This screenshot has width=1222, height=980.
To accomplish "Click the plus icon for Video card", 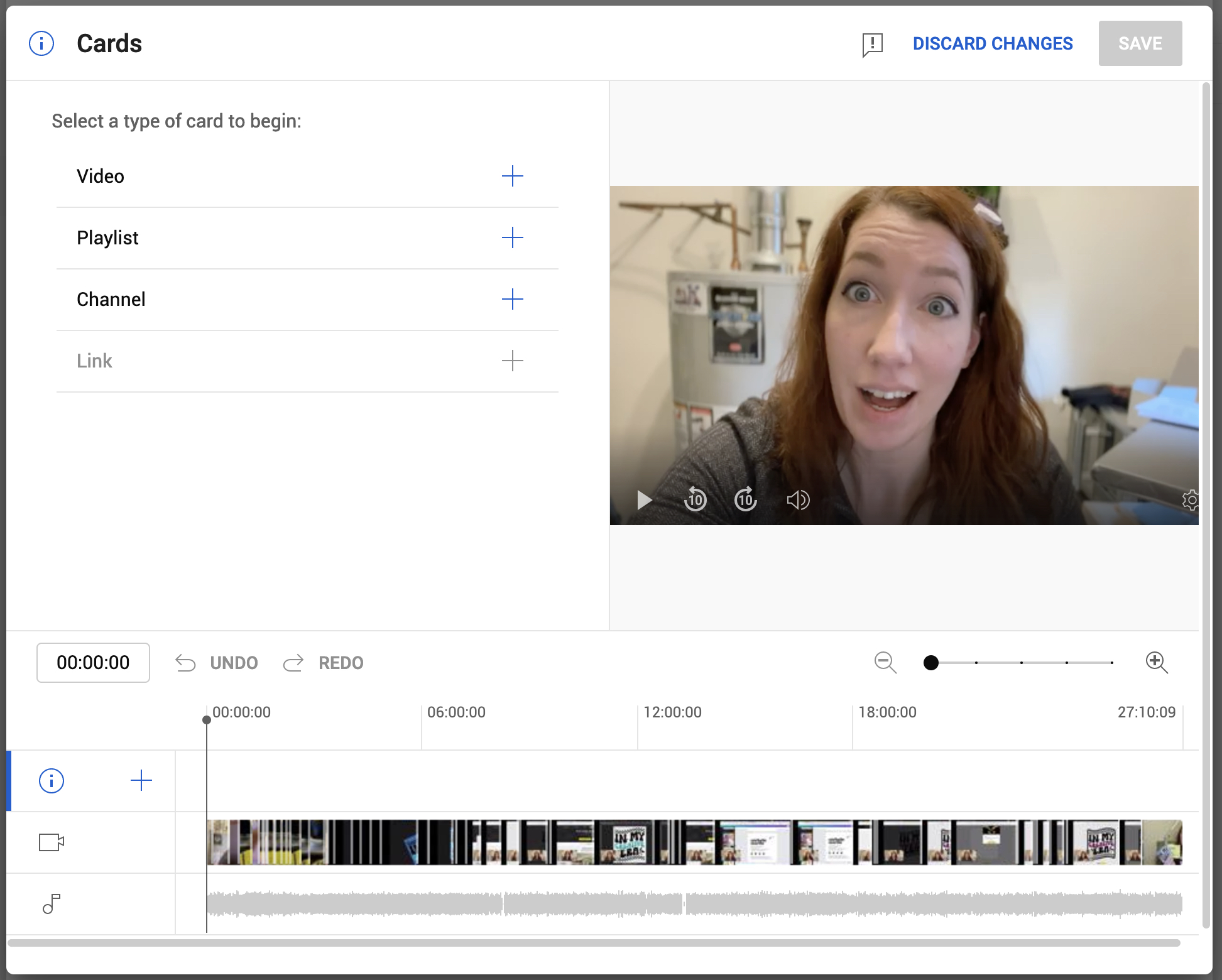I will [512, 176].
